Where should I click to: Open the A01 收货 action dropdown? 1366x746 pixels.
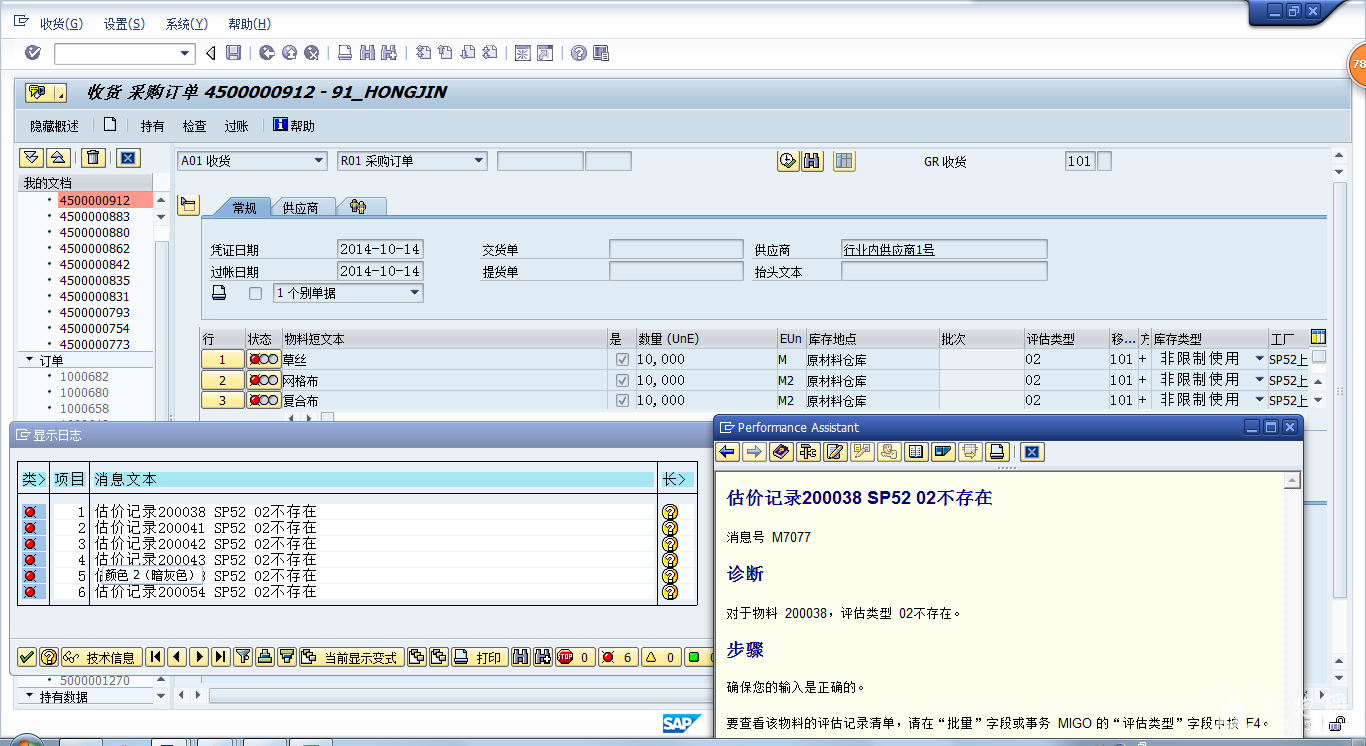pyautogui.click(x=319, y=160)
